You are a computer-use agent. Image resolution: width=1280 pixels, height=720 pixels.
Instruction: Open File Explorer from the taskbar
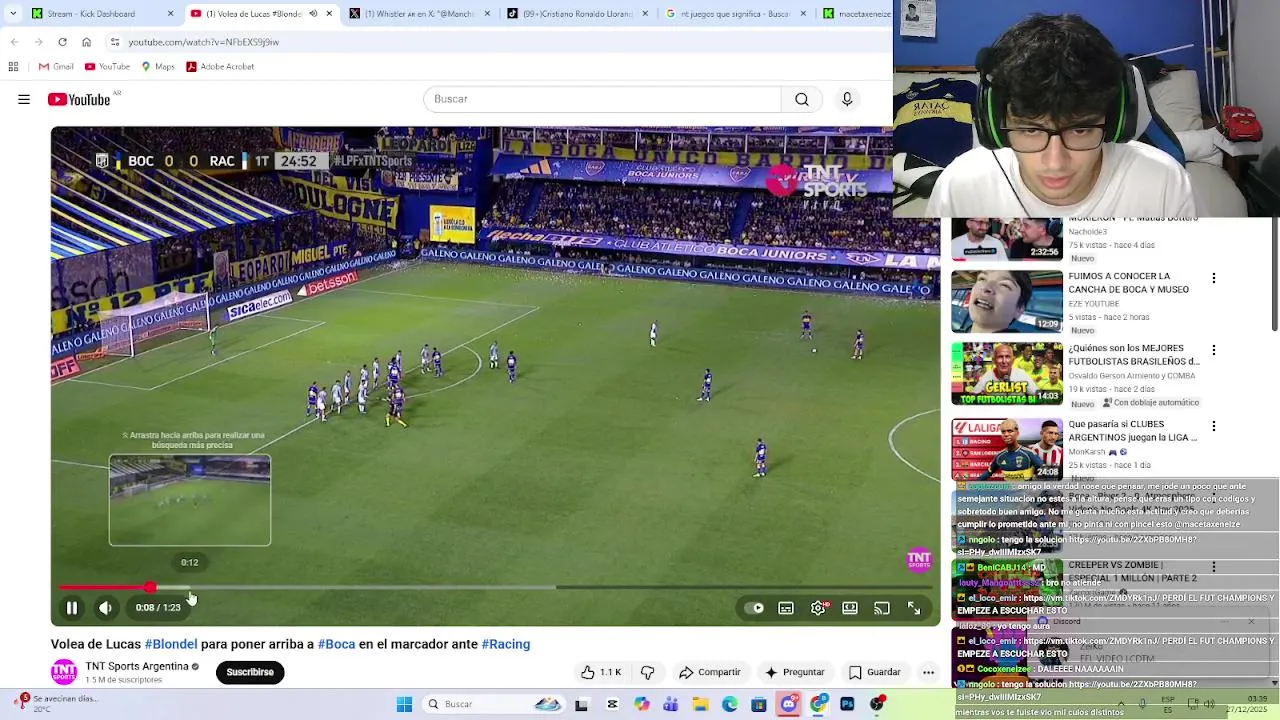point(700,704)
